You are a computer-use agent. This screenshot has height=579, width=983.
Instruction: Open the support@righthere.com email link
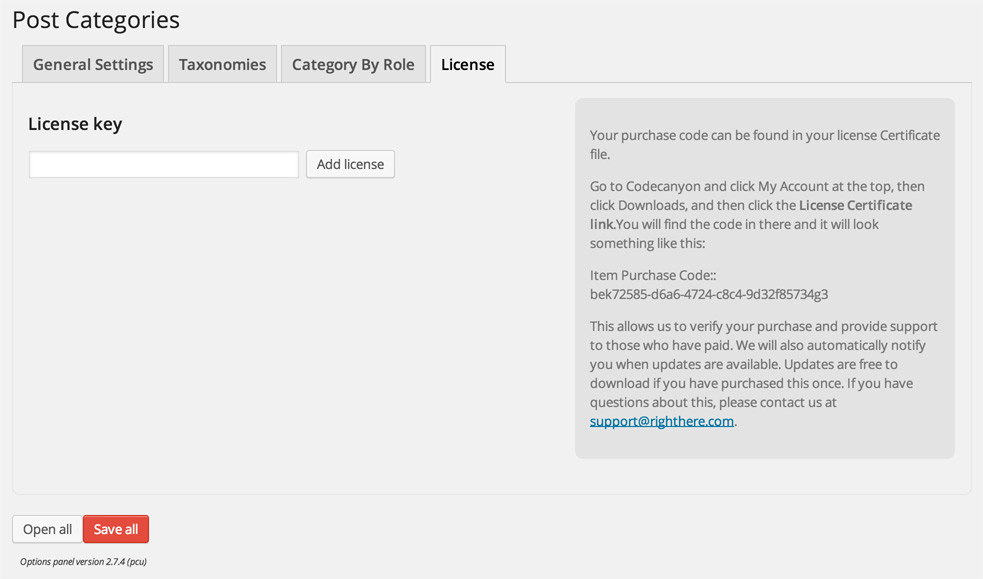pyautogui.click(x=661, y=421)
